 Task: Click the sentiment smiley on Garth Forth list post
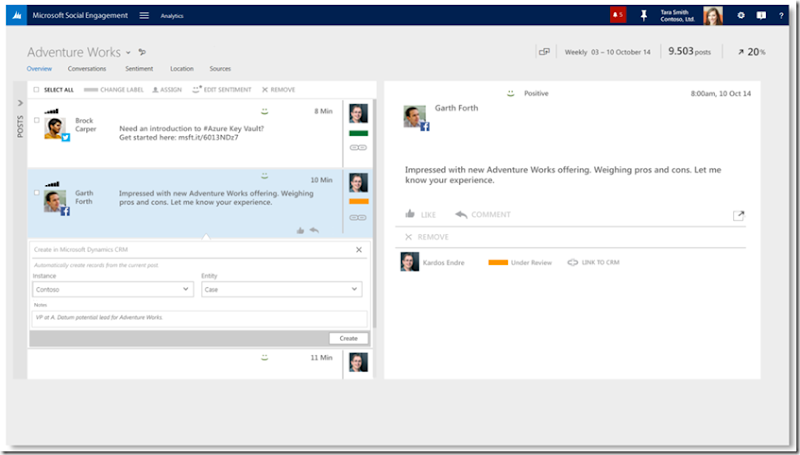(264, 176)
